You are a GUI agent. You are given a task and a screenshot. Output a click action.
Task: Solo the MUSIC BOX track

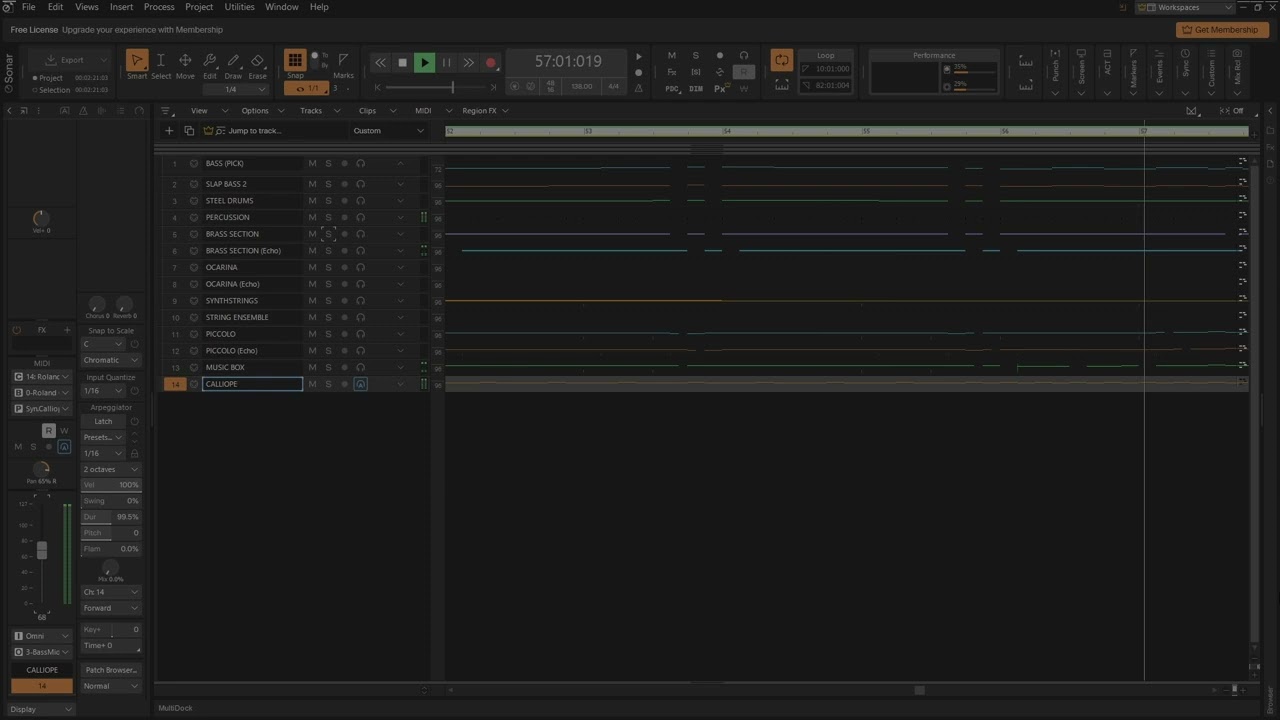click(328, 367)
